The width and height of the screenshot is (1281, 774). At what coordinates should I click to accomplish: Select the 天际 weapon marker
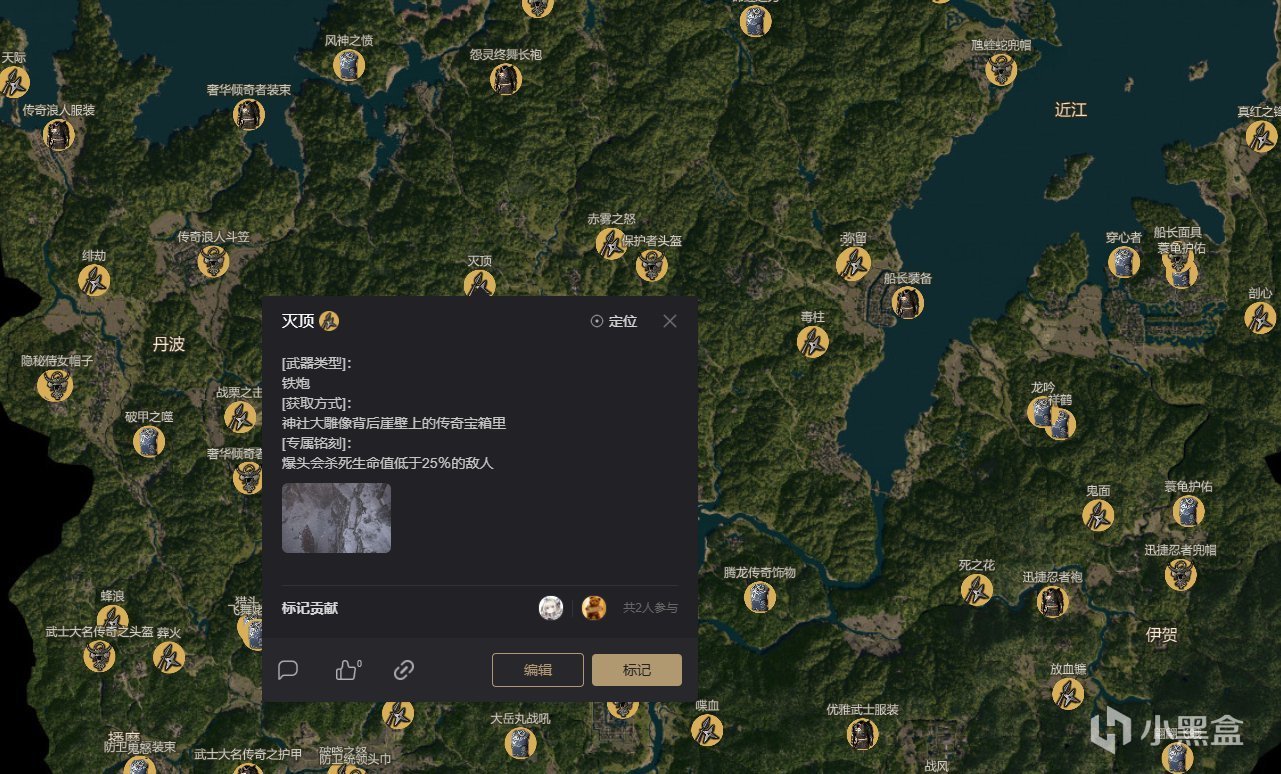click(x=13, y=82)
